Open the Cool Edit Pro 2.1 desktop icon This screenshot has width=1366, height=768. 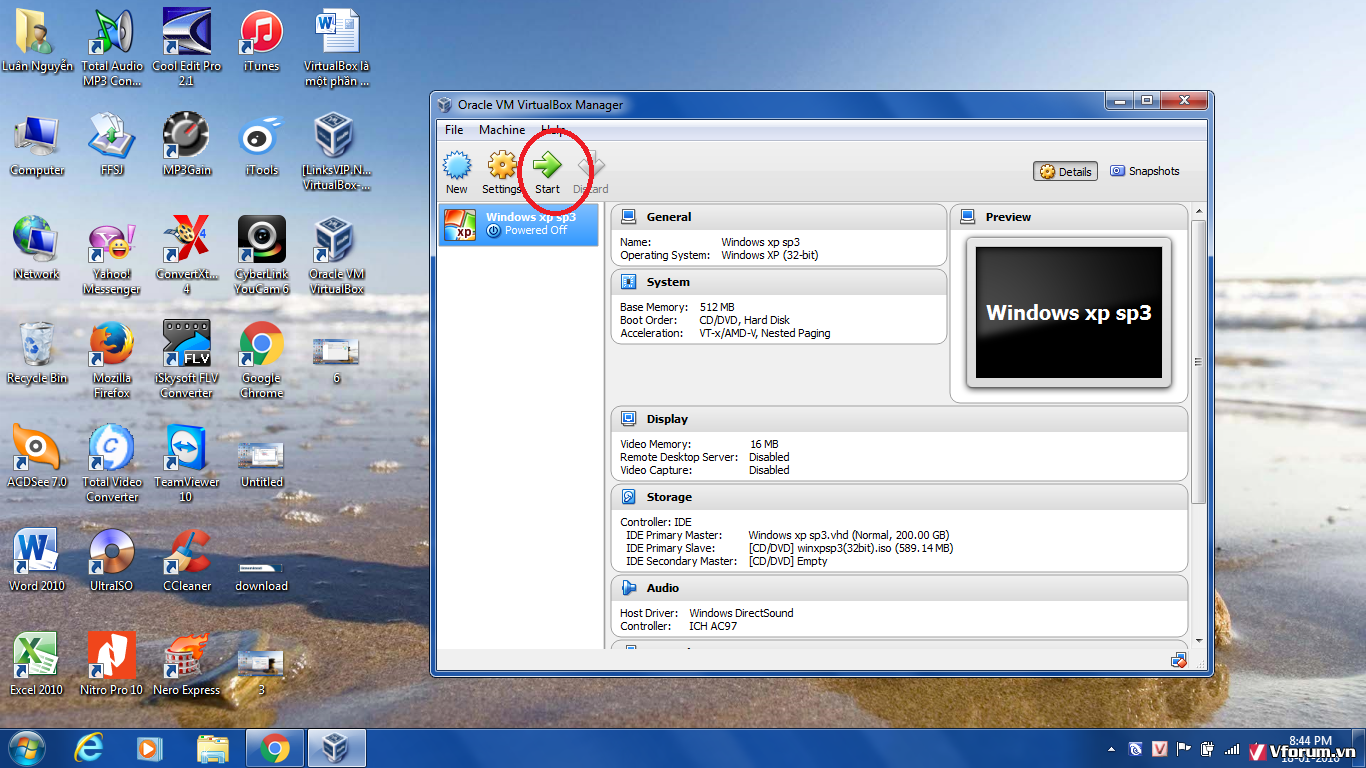pyautogui.click(x=187, y=47)
